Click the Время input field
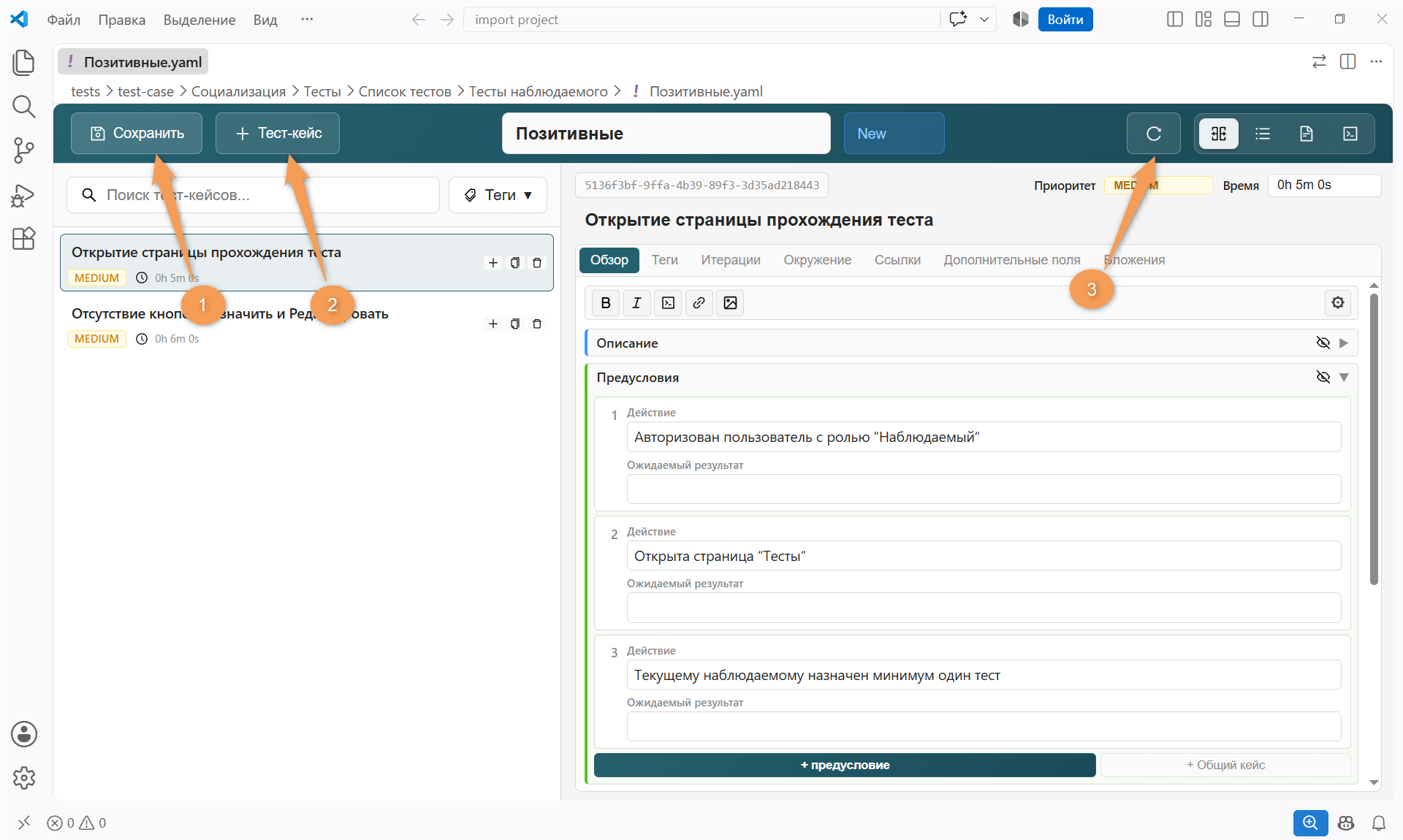This screenshot has height=840, width=1403. coord(1324,186)
